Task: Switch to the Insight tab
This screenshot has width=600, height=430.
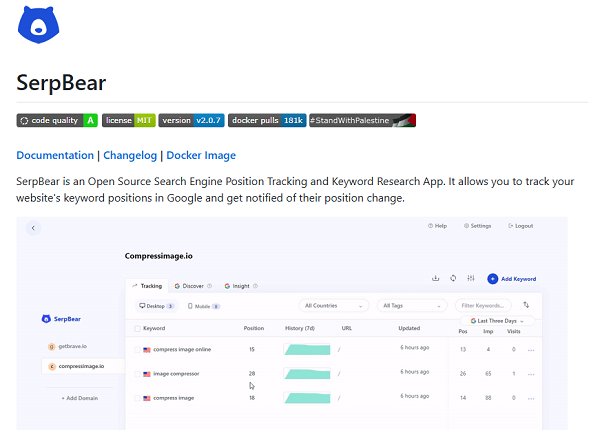Action: coord(237,286)
